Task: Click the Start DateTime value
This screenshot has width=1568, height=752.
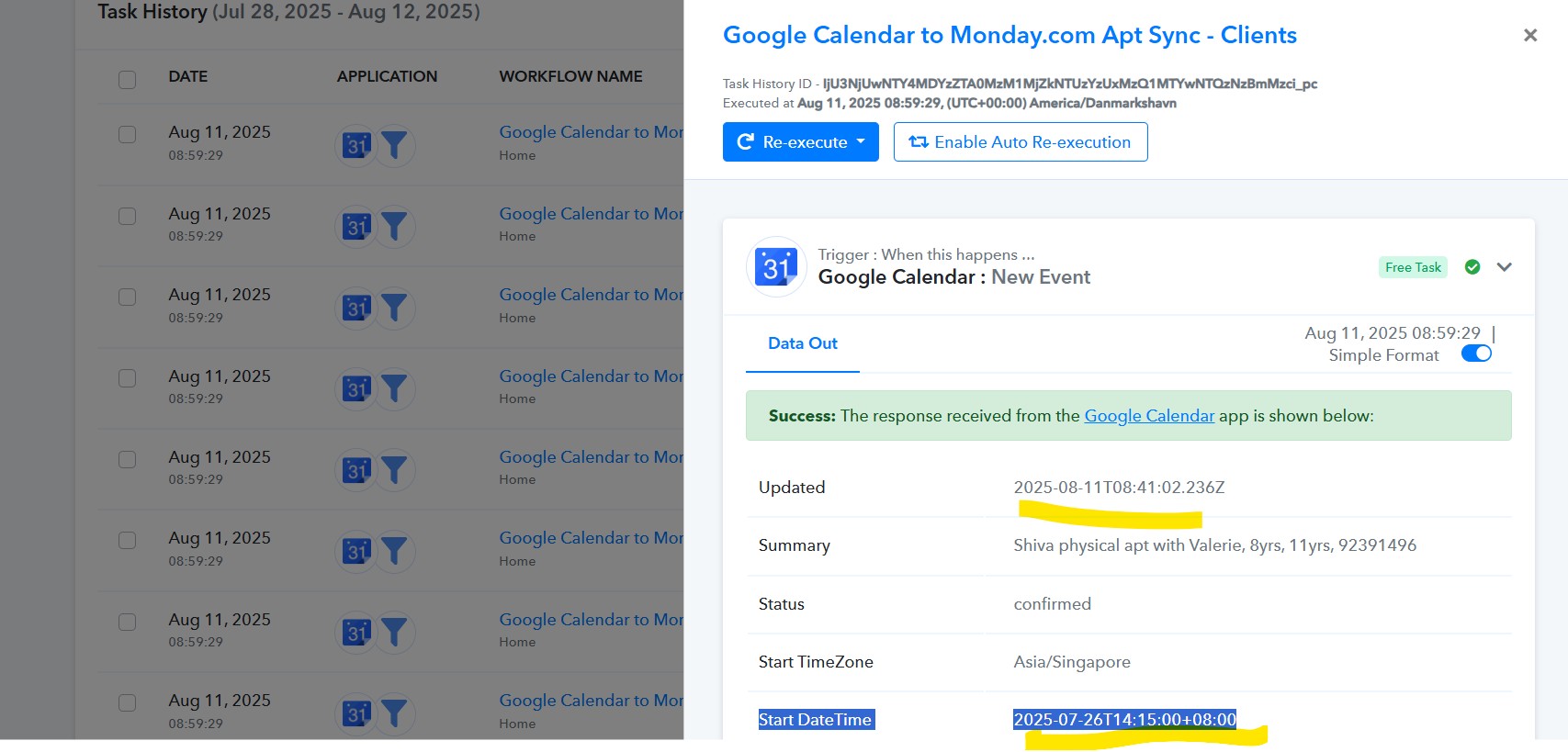Action: 1124,720
